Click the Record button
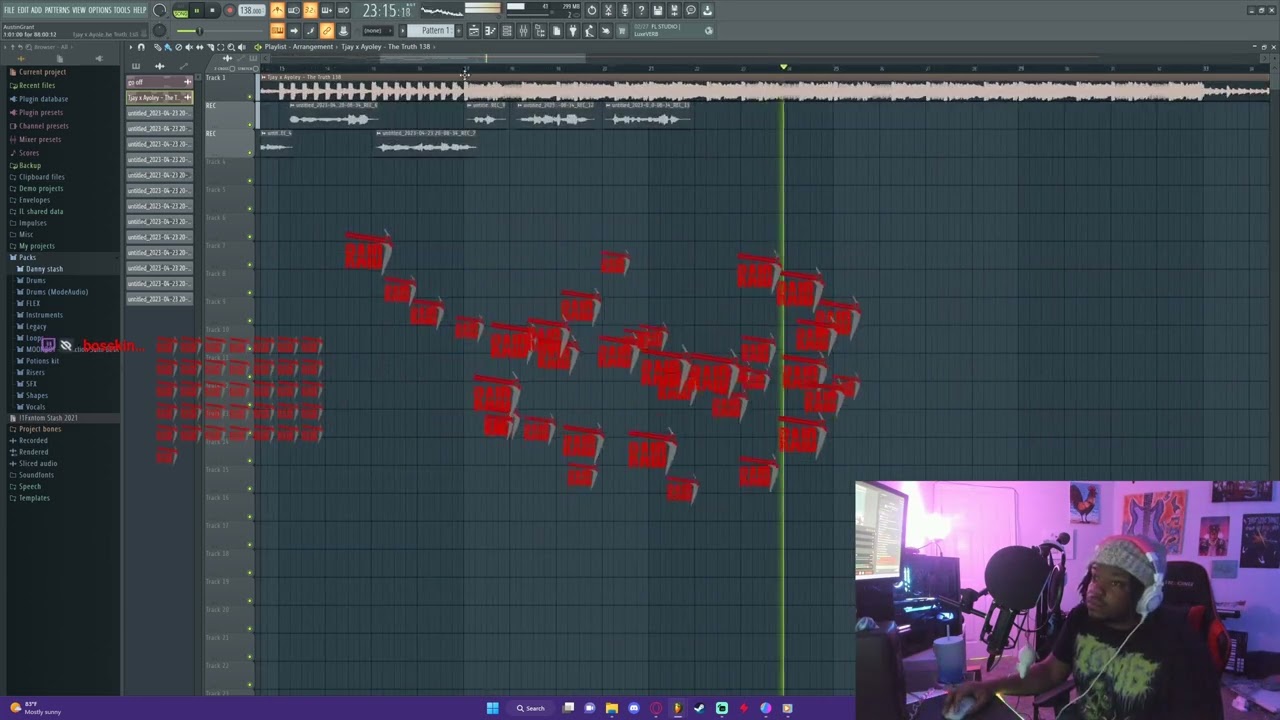The height and width of the screenshot is (720, 1280). 229,10
